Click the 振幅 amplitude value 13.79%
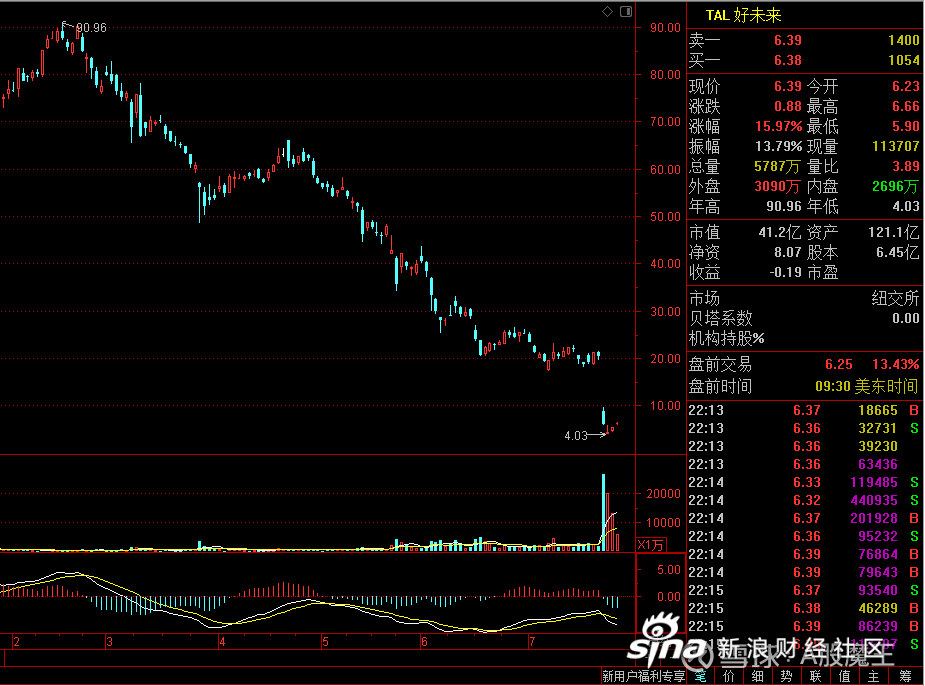Viewport: 925px width, 686px height. 779,146
